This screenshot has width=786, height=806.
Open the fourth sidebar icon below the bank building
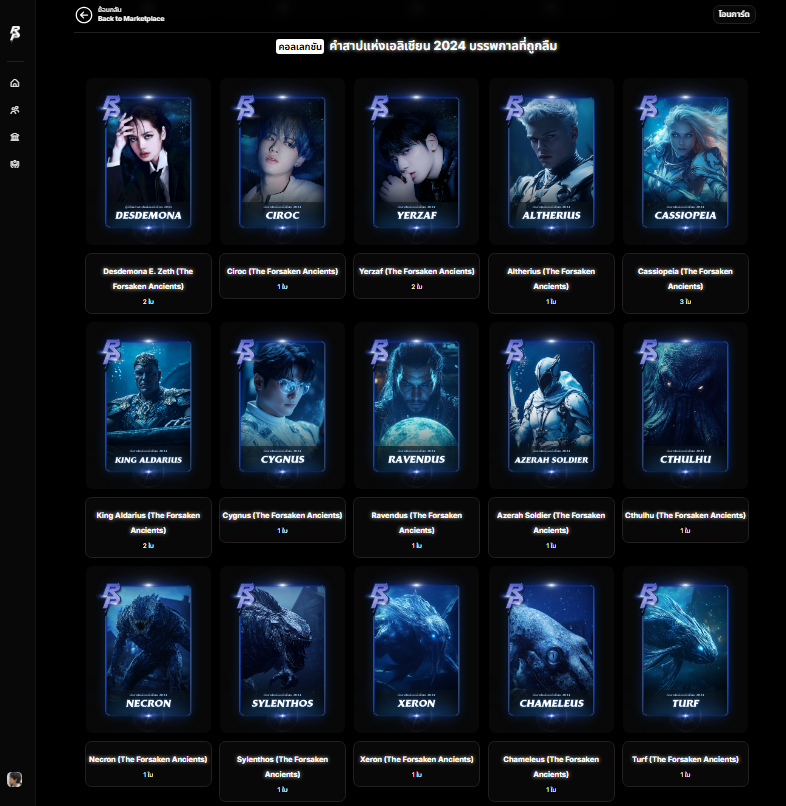(15, 164)
